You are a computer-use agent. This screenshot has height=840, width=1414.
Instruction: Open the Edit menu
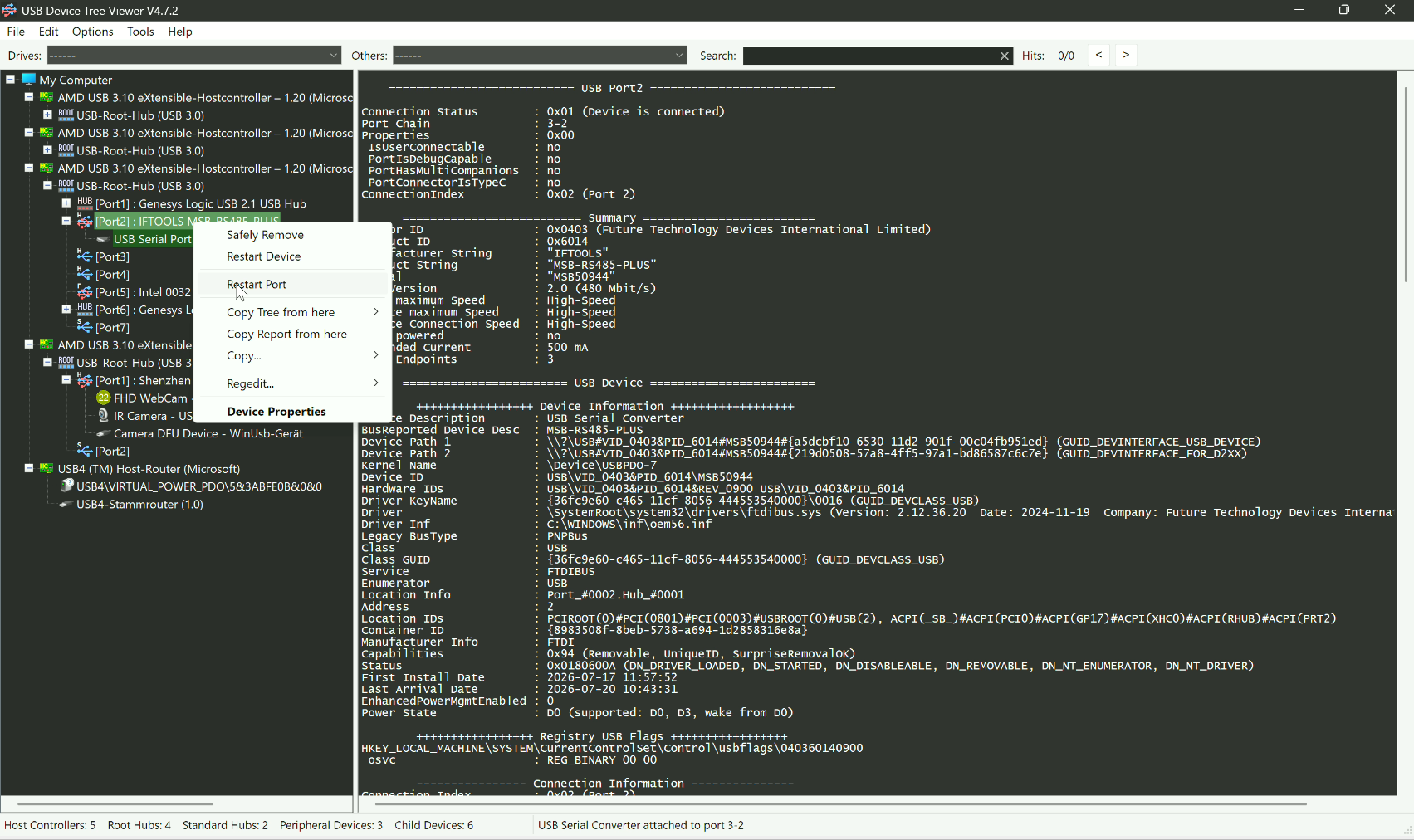click(49, 32)
